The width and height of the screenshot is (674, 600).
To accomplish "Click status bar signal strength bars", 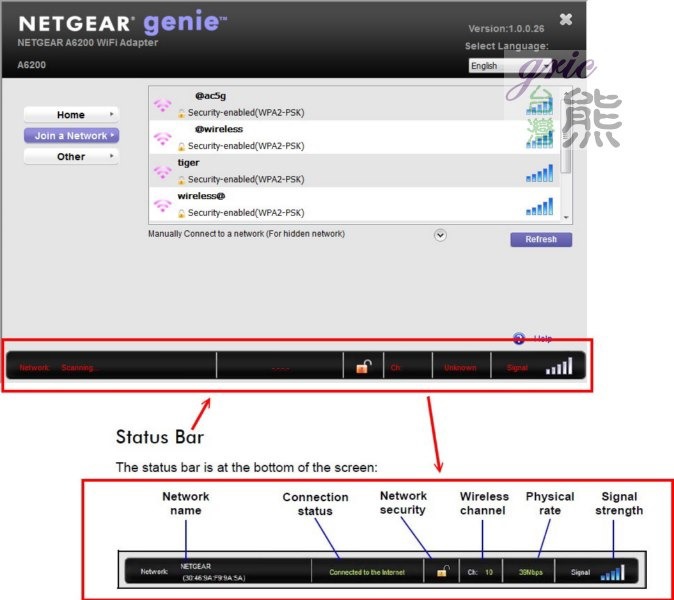I will pos(559,366).
